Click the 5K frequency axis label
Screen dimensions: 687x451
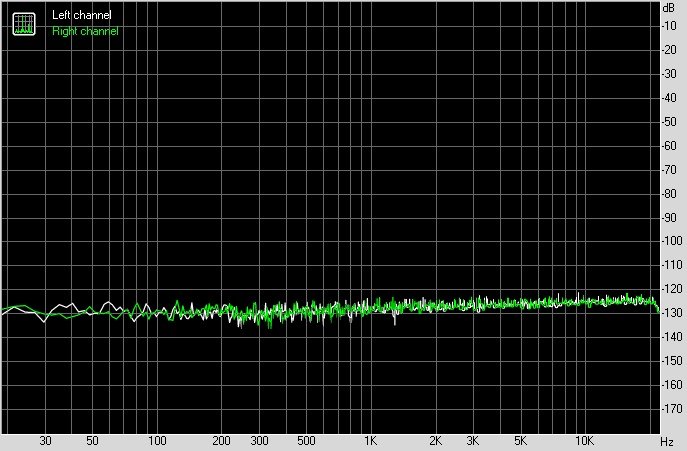click(520, 441)
